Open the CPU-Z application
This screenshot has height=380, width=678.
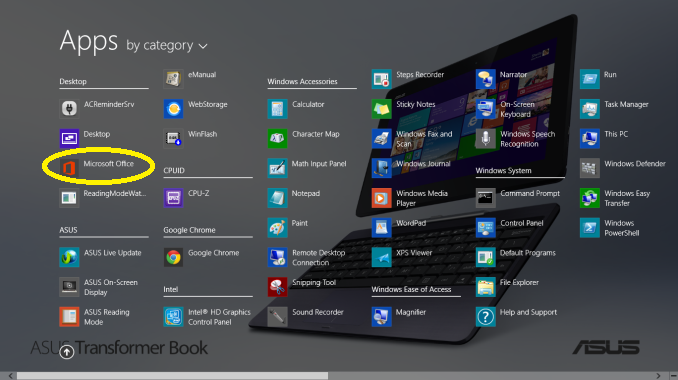pos(173,198)
